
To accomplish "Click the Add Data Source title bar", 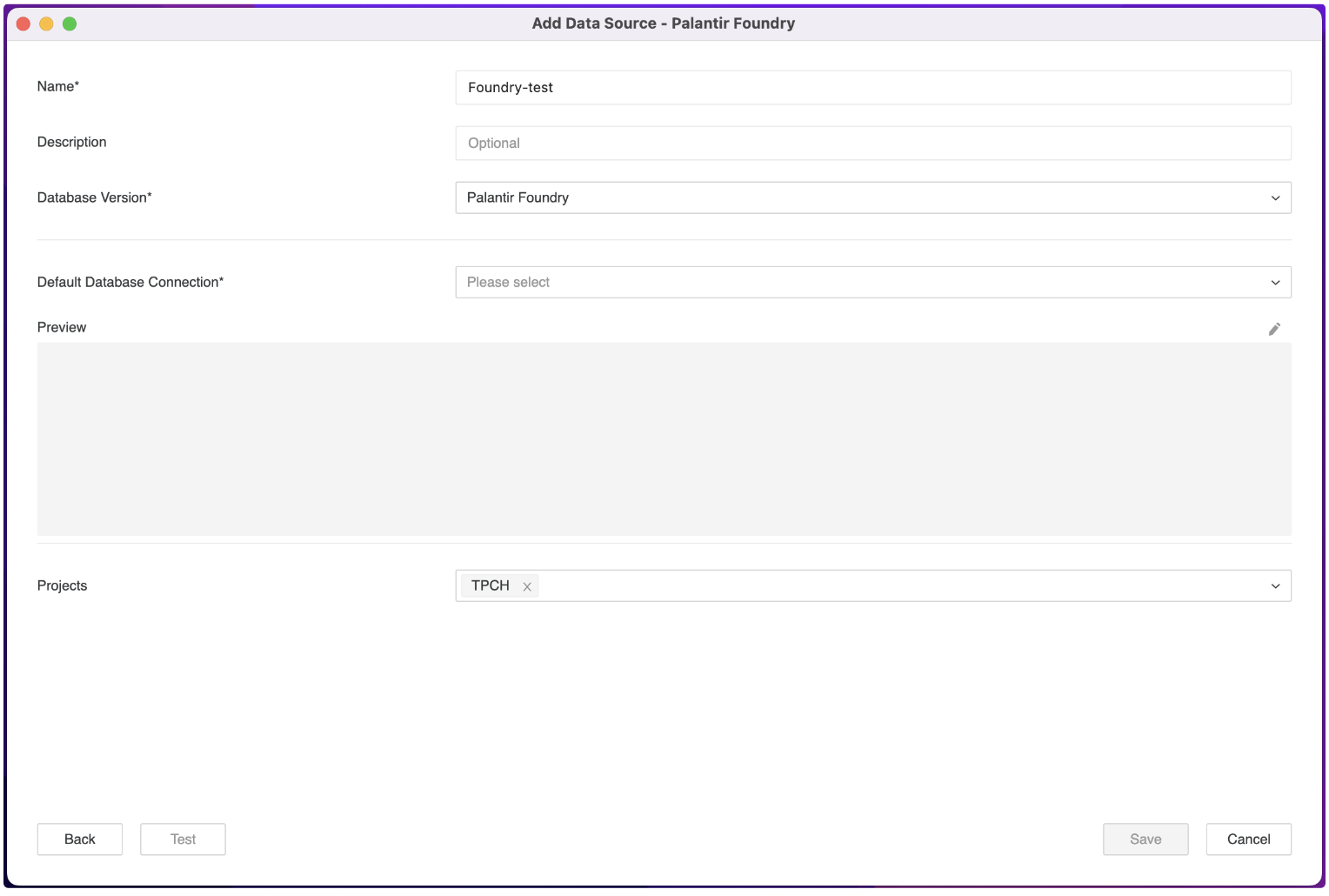I will (664, 23).
